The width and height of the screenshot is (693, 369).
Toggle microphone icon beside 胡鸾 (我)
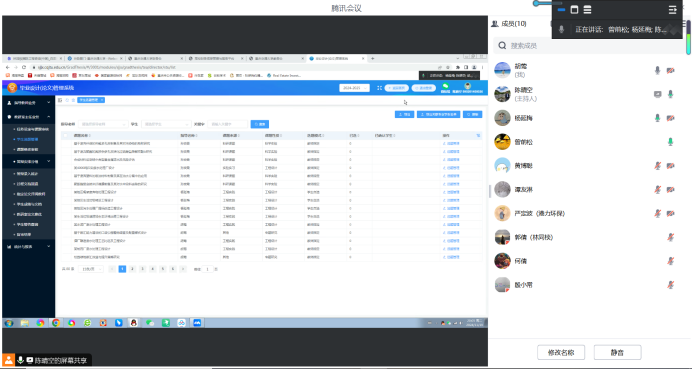point(657,70)
